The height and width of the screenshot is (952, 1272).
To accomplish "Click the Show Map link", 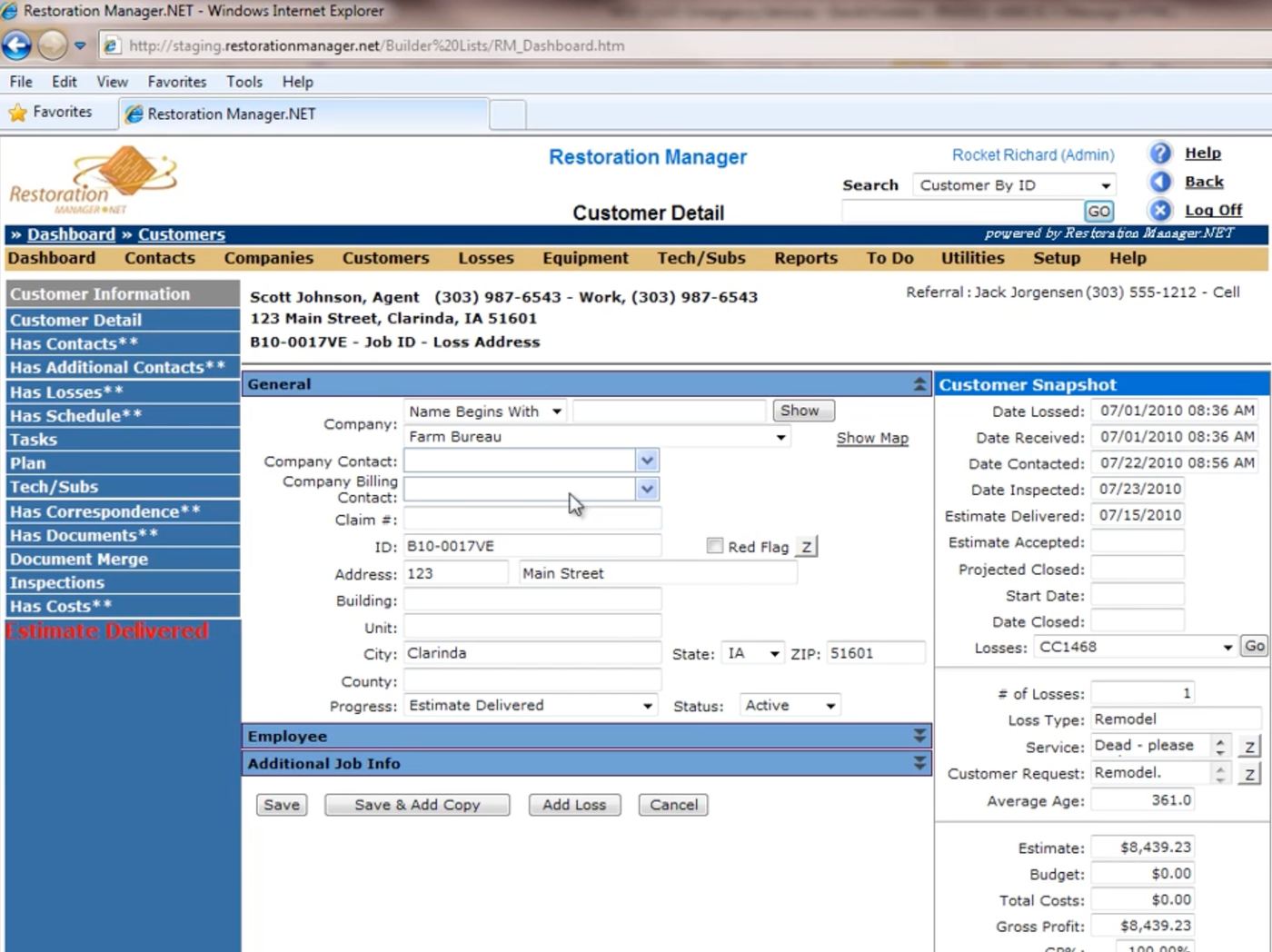I will (x=872, y=438).
